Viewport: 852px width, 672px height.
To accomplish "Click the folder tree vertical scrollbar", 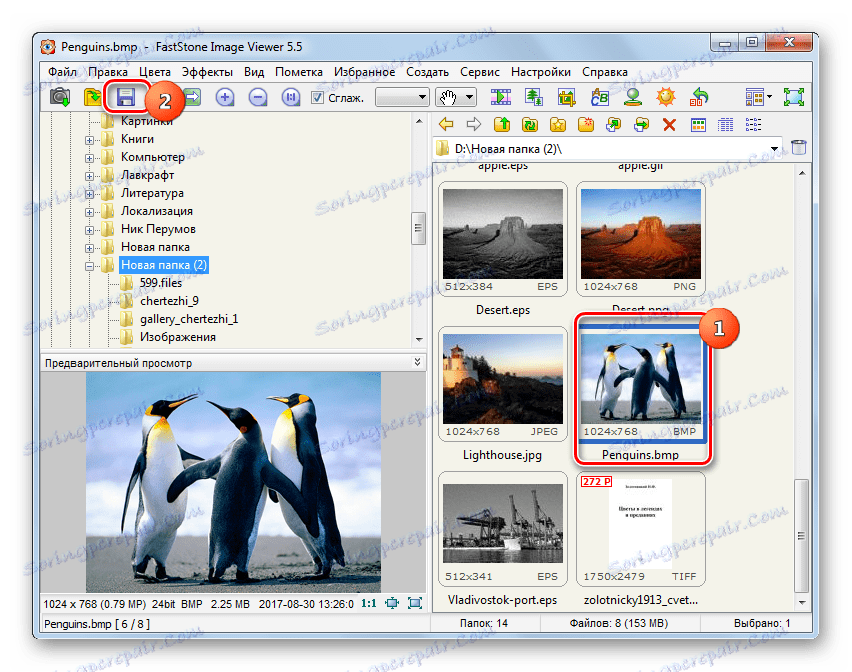I will click(418, 229).
